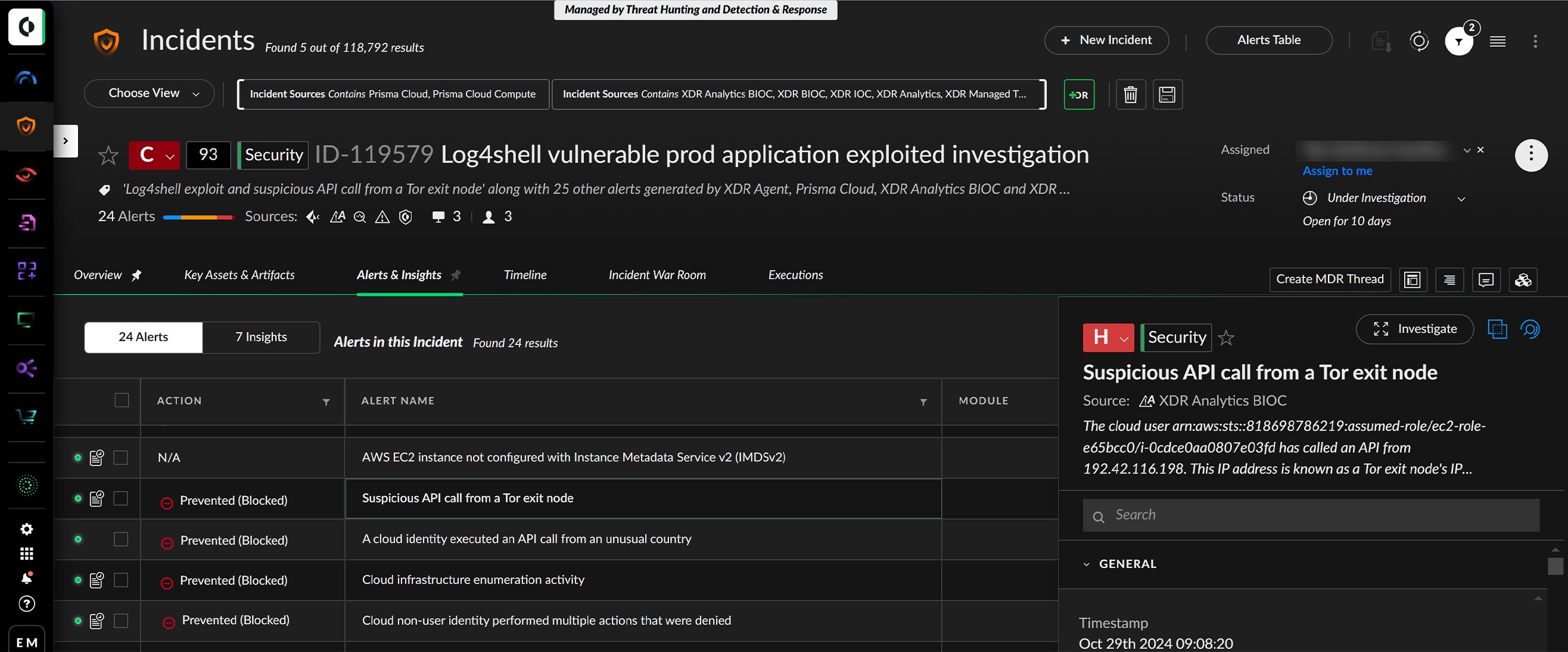Click the copy squares icon near Investigate

coord(1497,329)
